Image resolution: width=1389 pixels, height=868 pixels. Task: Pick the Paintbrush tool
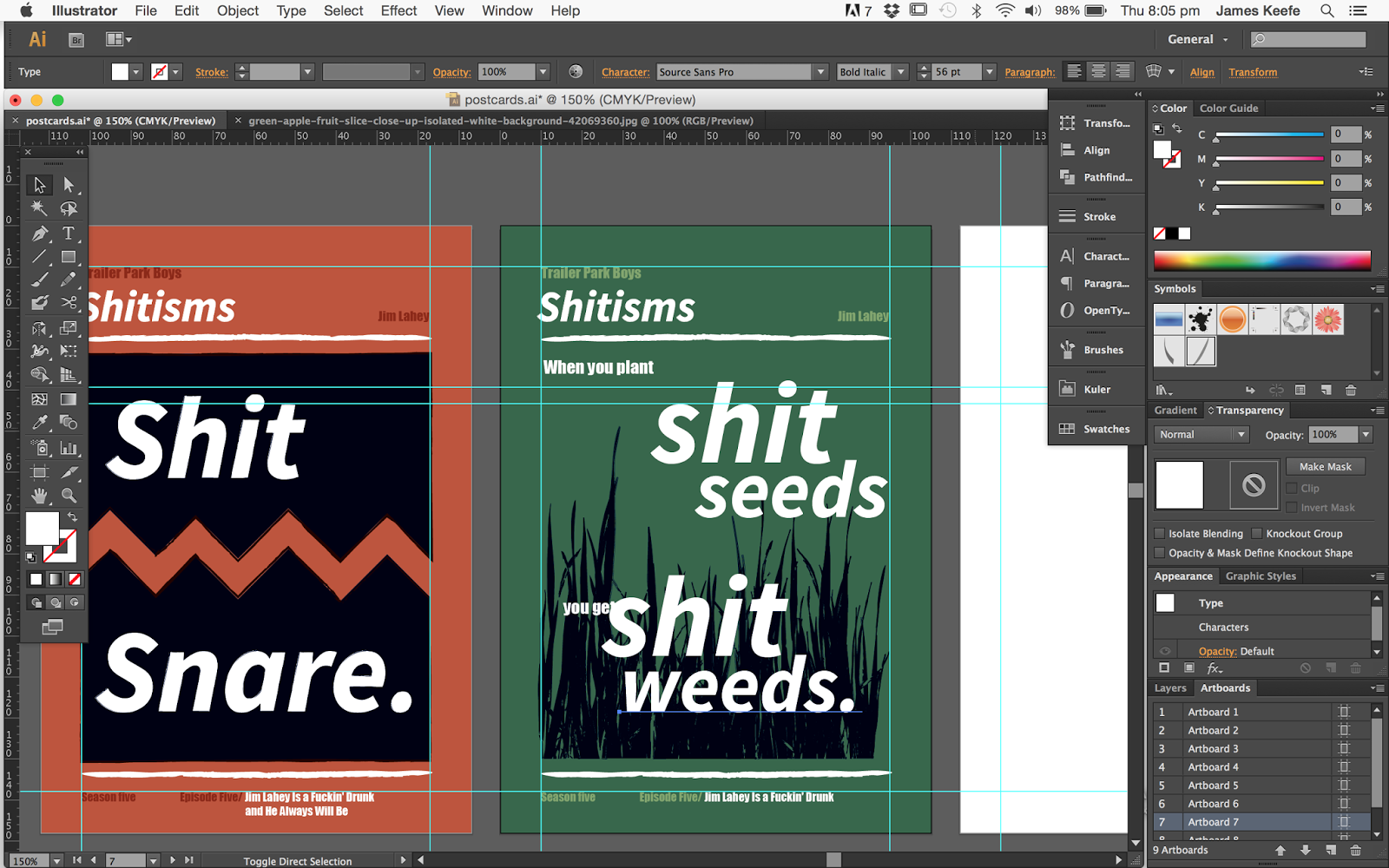(x=39, y=279)
